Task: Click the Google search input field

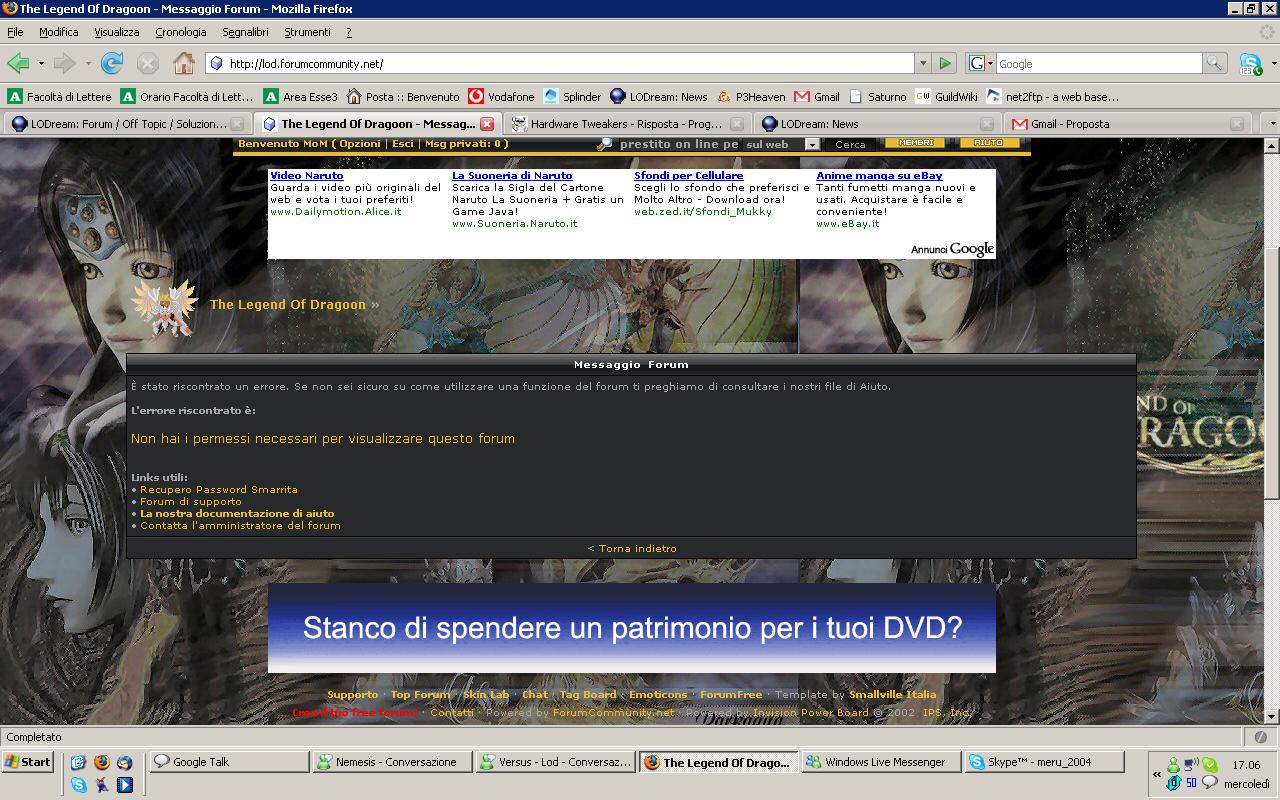Action: pos(1098,63)
